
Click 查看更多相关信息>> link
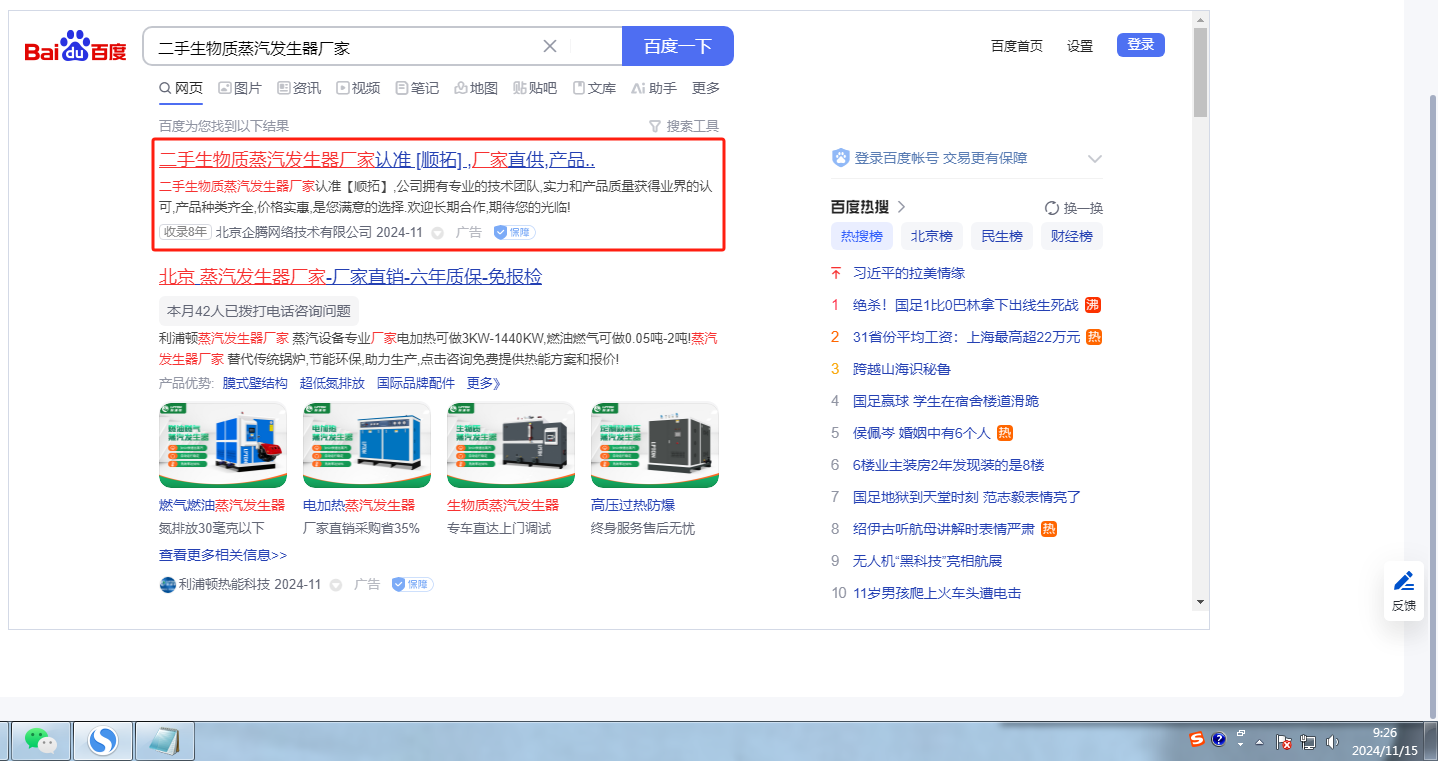coord(223,555)
